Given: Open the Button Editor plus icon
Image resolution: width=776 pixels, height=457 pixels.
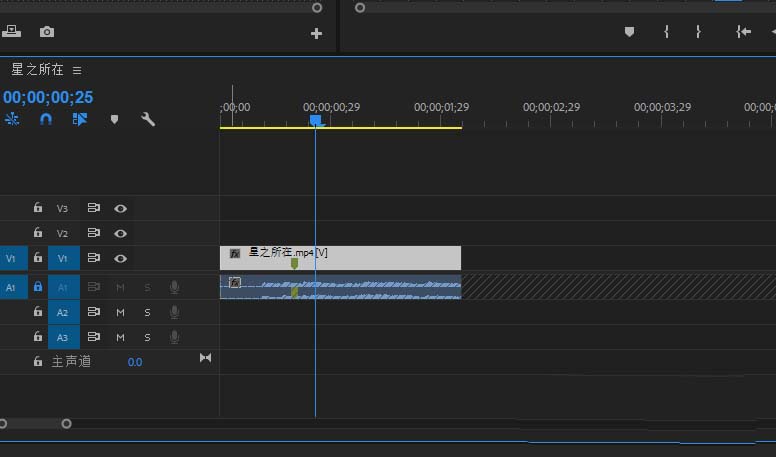Looking at the screenshot, I should tap(316, 33).
